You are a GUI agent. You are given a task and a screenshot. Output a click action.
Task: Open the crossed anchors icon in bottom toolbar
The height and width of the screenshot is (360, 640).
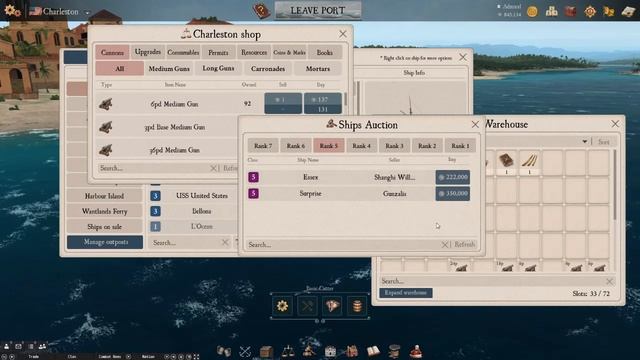[245, 351]
